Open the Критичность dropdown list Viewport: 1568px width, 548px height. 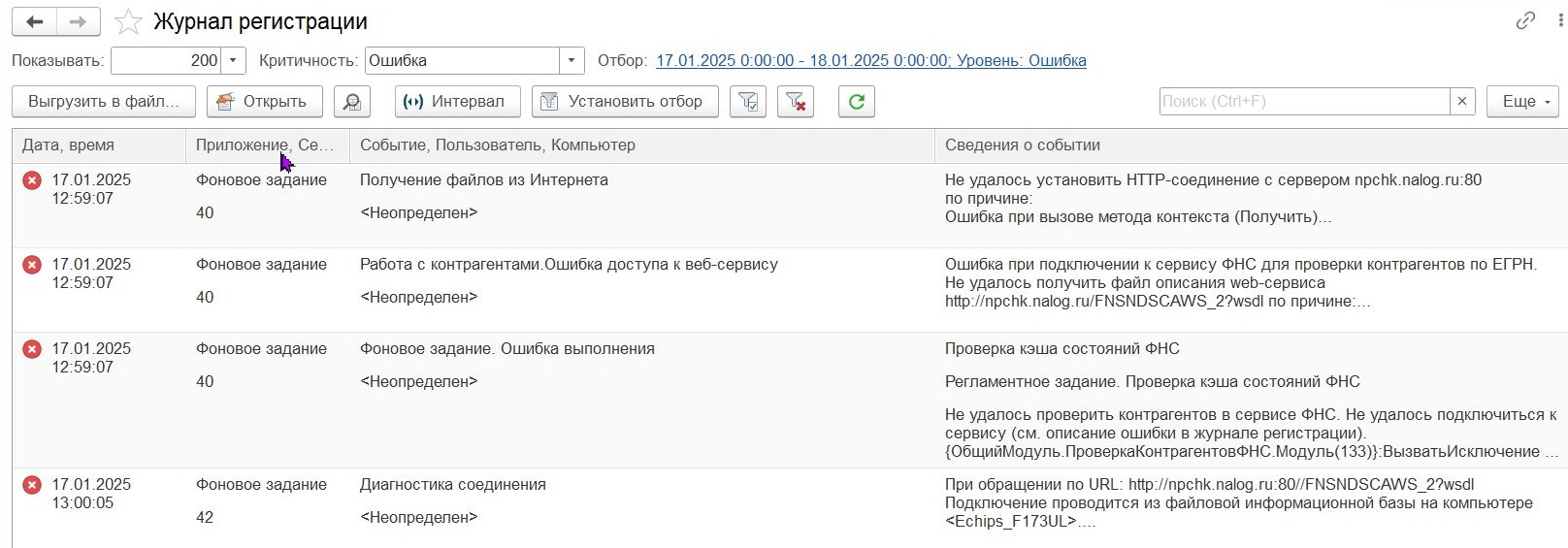click(572, 60)
